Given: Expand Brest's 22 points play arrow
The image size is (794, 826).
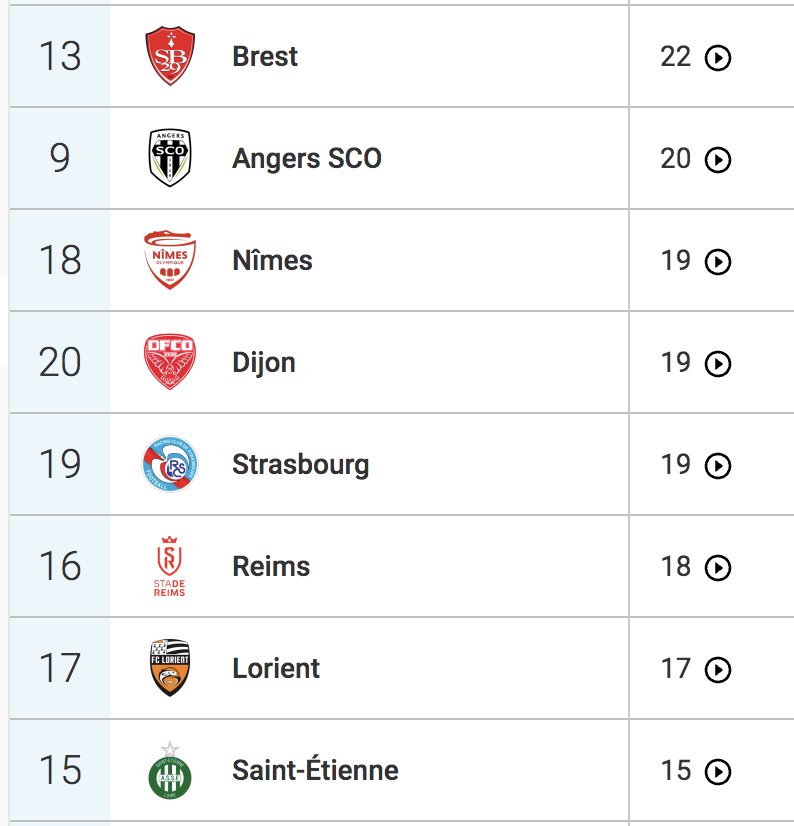Looking at the screenshot, I should point(718,57).
